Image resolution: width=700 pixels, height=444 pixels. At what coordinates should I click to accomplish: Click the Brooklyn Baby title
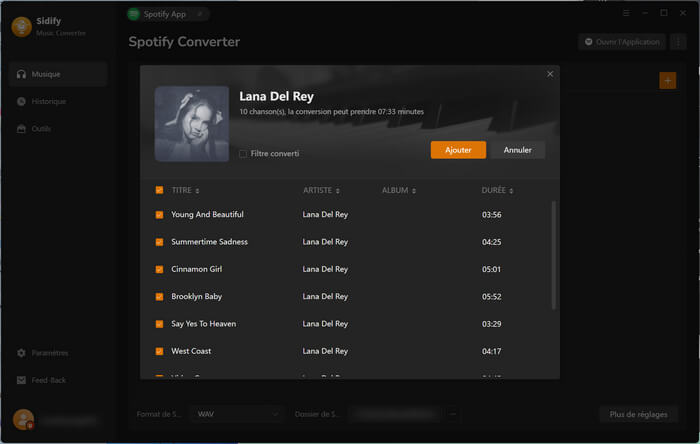pos(196,296)
